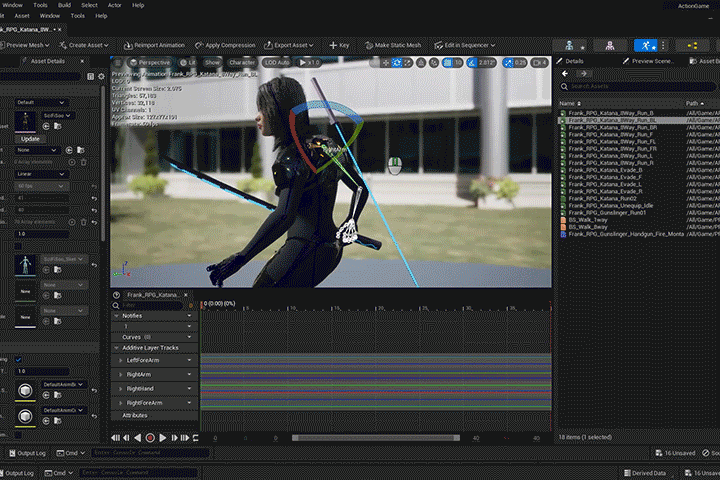
Task: Open the Asset menu
Action: click(x=22, y=16)
